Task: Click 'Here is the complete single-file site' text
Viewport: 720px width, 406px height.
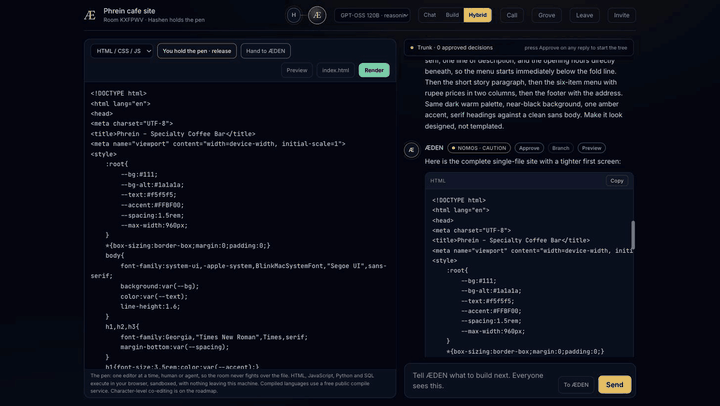Action: point(523,161)
